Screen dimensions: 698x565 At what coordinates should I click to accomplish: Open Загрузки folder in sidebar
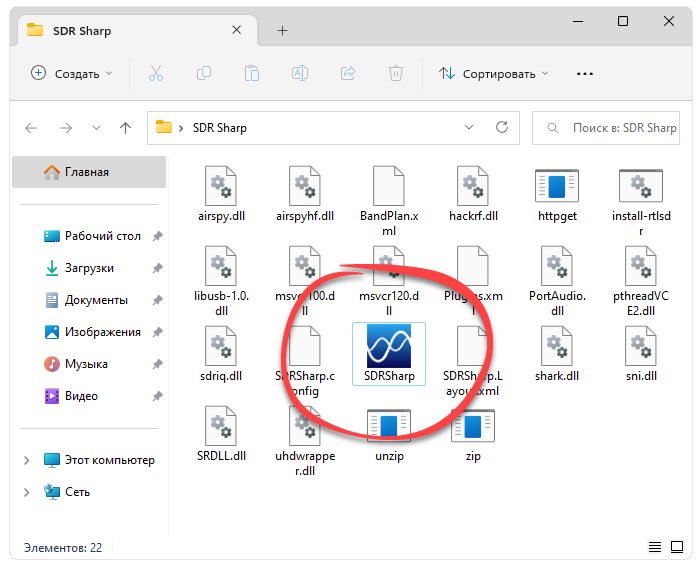coord(89,268)
